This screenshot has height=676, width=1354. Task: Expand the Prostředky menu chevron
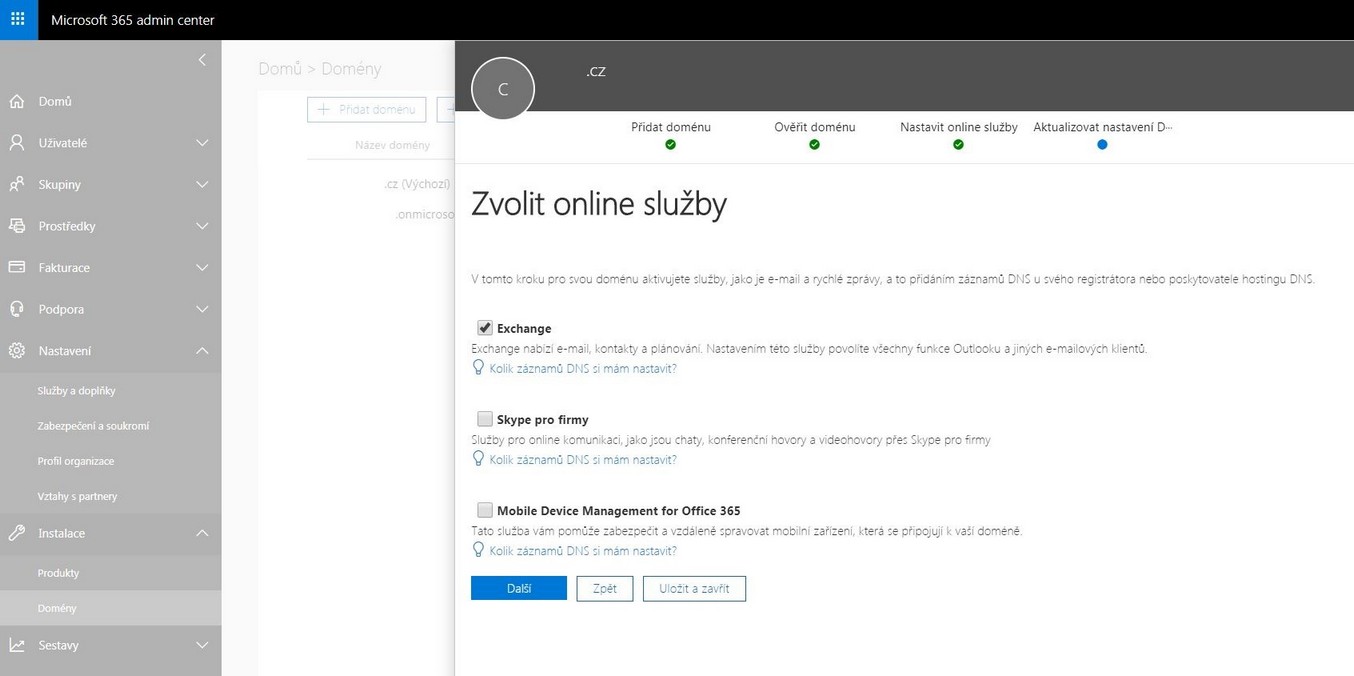(x=202, y=226)
